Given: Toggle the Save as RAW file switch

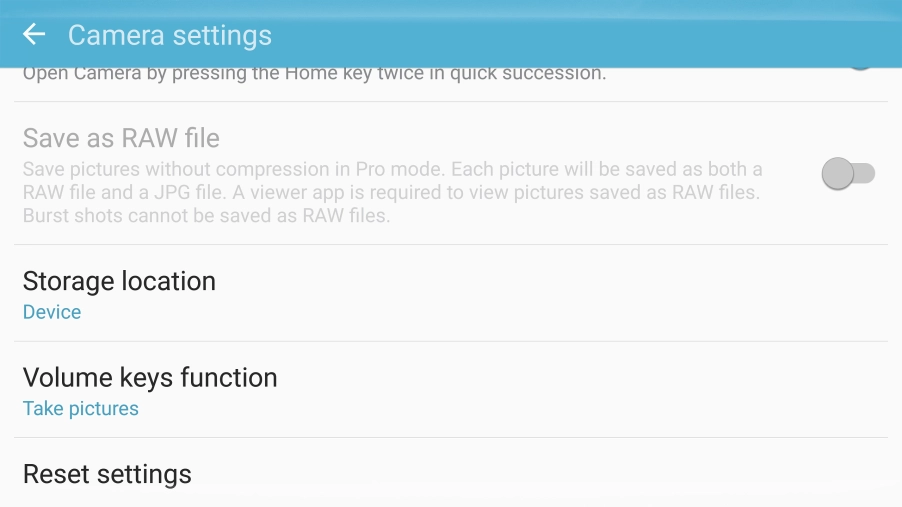Looking at the screenshot, I should 848,175.
